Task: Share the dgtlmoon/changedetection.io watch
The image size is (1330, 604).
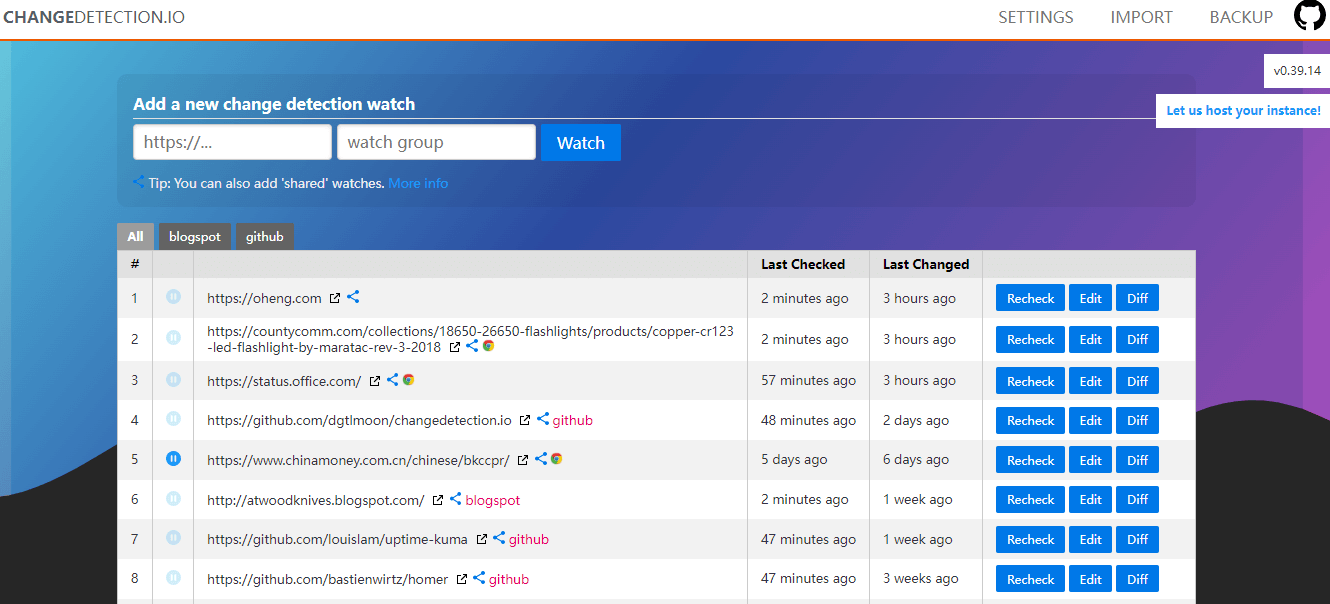Action: tap(543, 420)
